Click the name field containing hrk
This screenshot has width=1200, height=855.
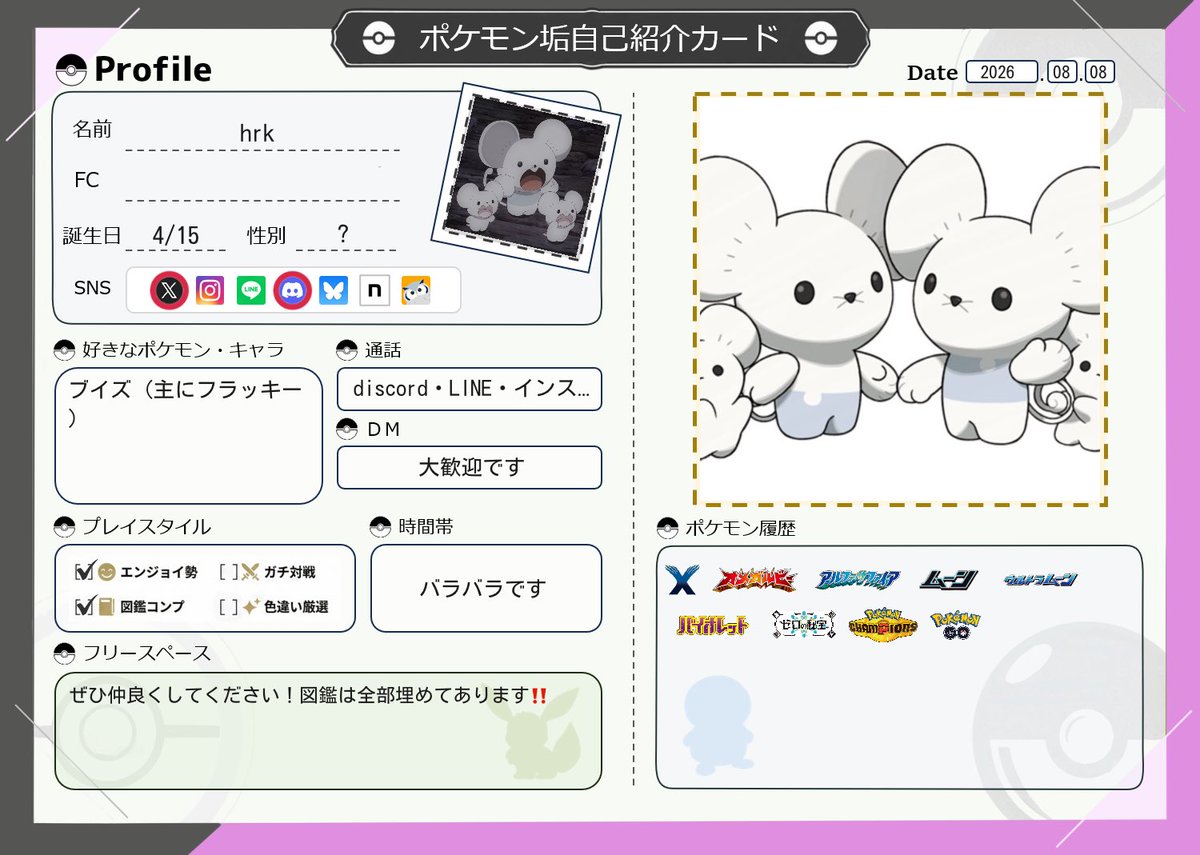[x=262, y=134]
